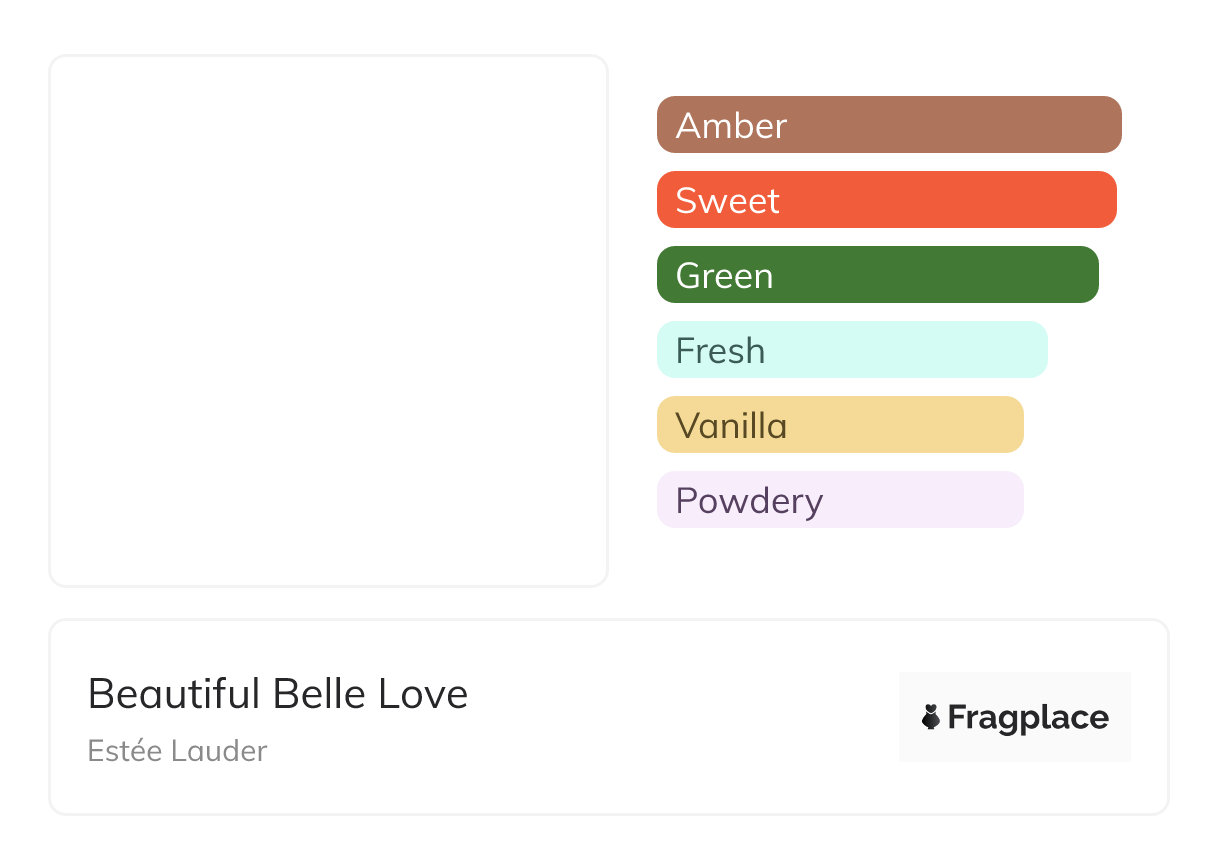This screenshot has width=1218, height=864.
Task: Click the Estée Lauder brand name
Action: click(x=177, y=751)
